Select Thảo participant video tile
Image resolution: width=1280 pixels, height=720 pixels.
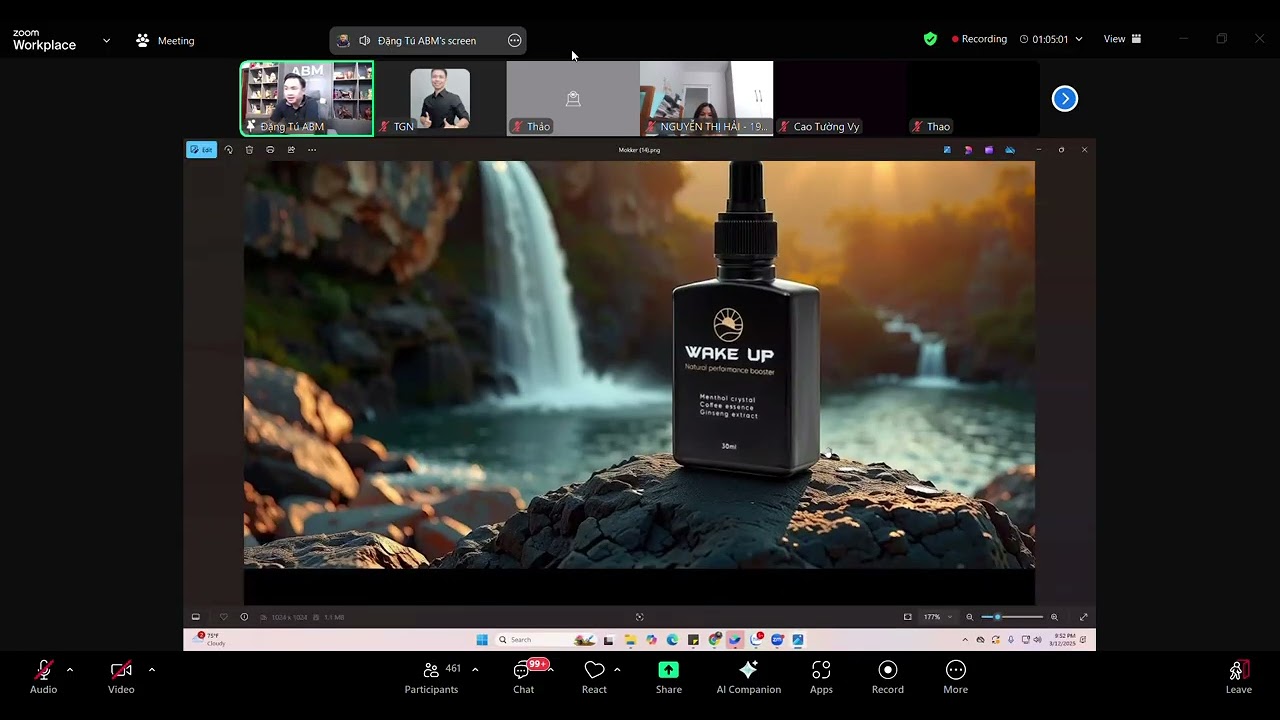[573, 98]
